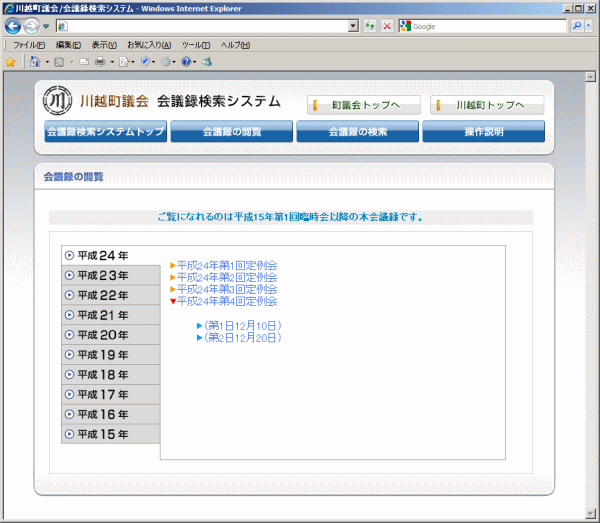Screen dimensions: 600x523
Task: Open the Home icon dropdown arrow
Action: tap(47, 62)
